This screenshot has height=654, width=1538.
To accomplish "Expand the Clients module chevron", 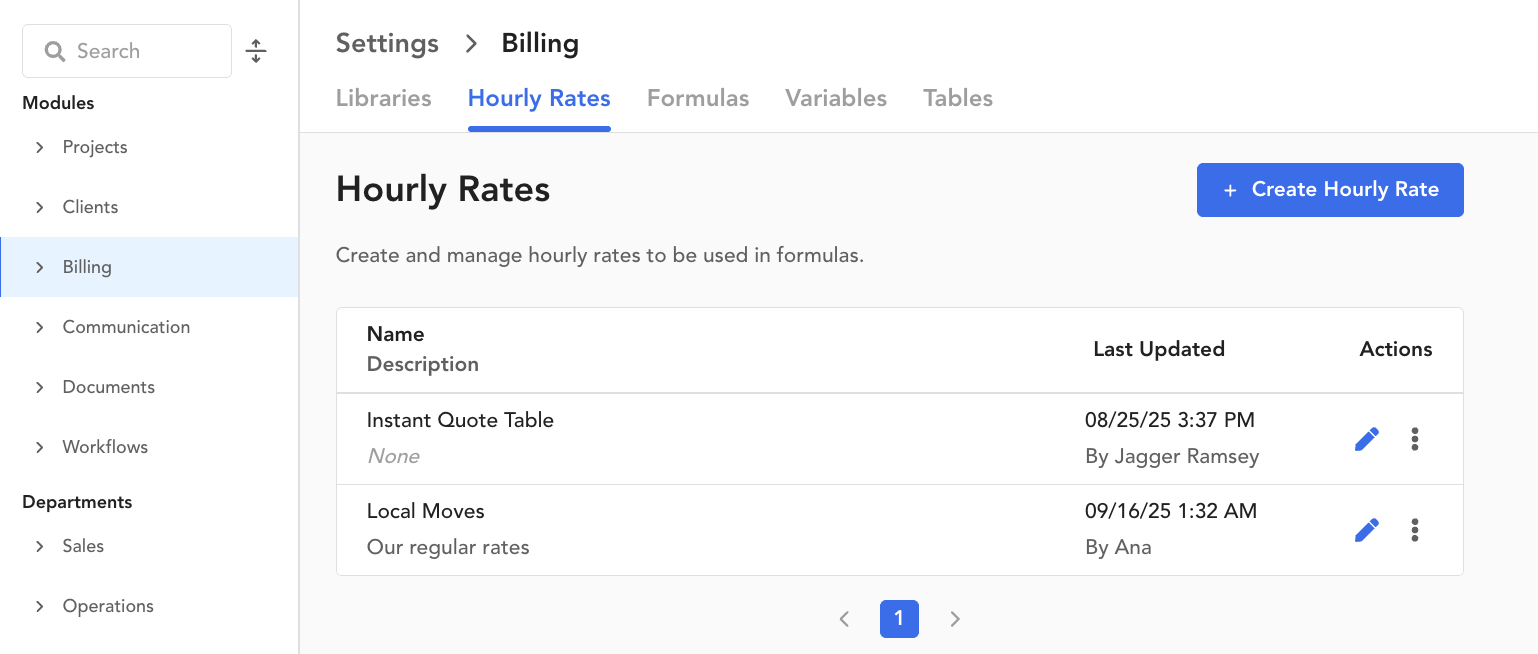I will pyautogui.click(x=40, y=207).
